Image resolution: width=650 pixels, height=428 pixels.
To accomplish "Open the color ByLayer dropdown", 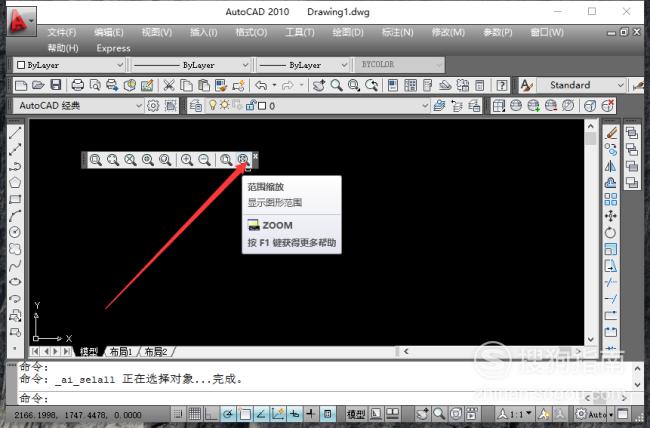I will (x=69, y=65).
